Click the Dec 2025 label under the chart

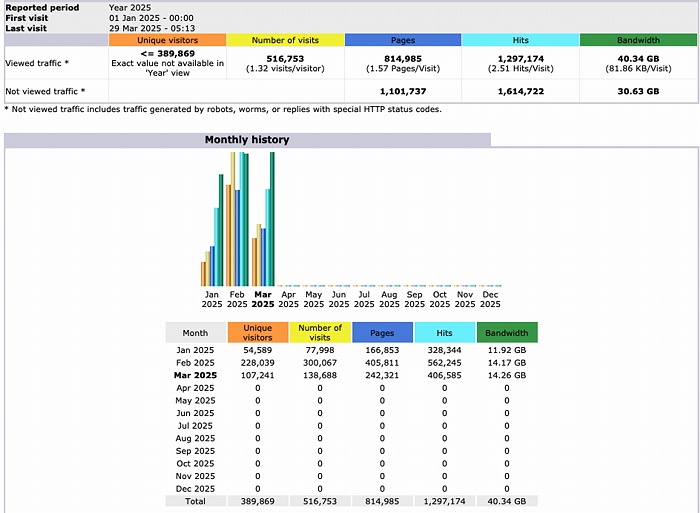[x=490, y=300]
